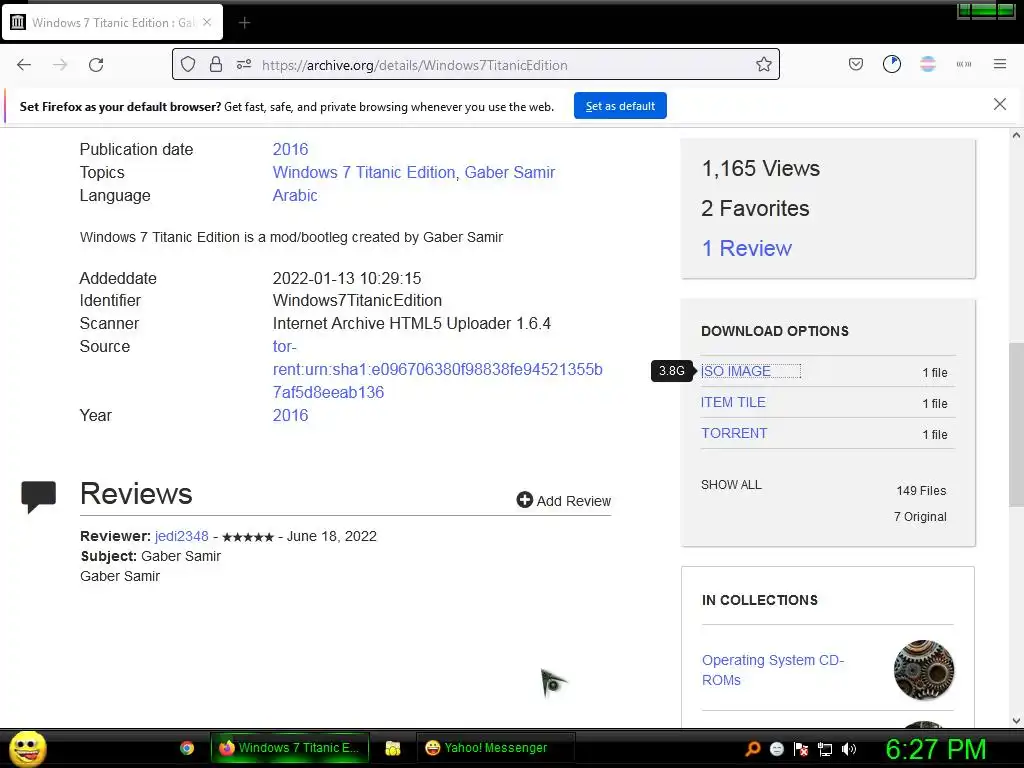Go back to the previous page
Screen dimensions: 1024x768
click(x=24, y=65)
